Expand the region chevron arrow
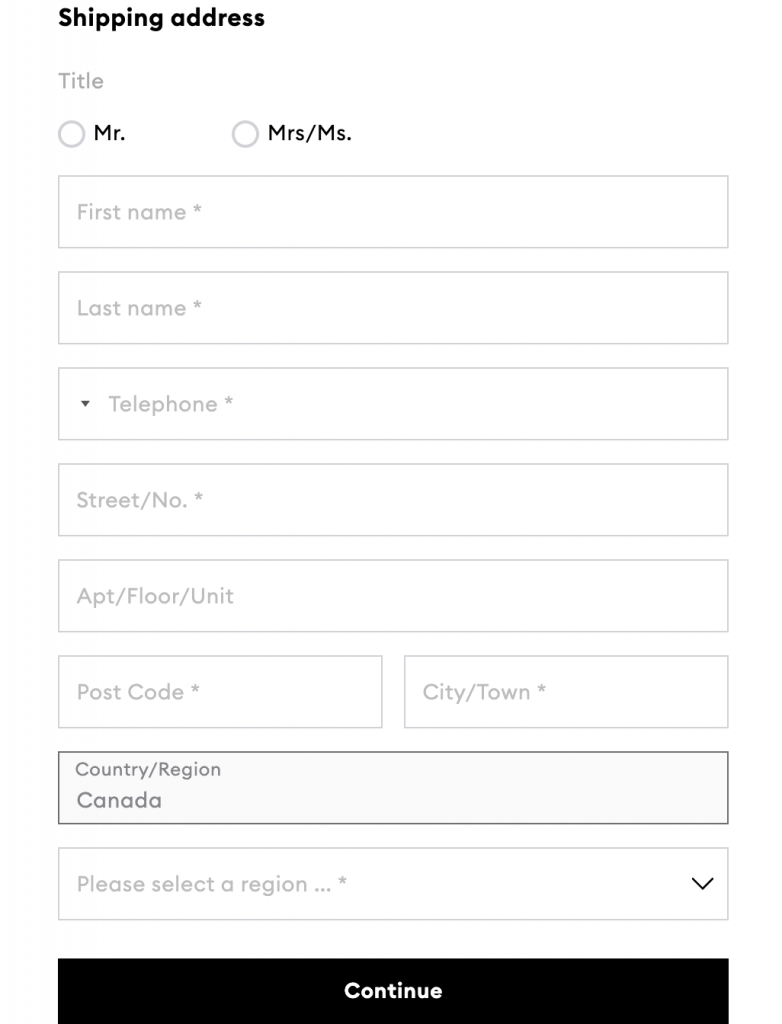The width and height of the screenshot is (782, 1024). 702,884
